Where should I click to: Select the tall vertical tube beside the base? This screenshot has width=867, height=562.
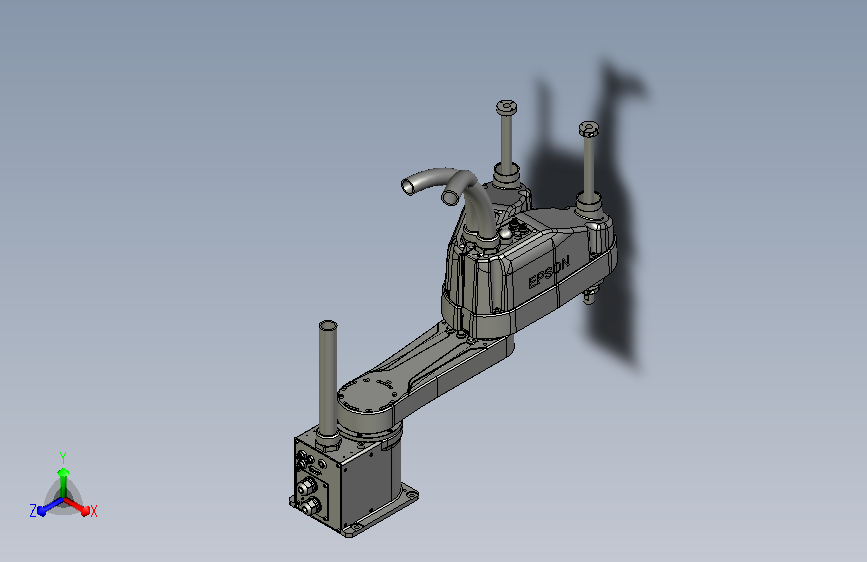click(328, 377)
